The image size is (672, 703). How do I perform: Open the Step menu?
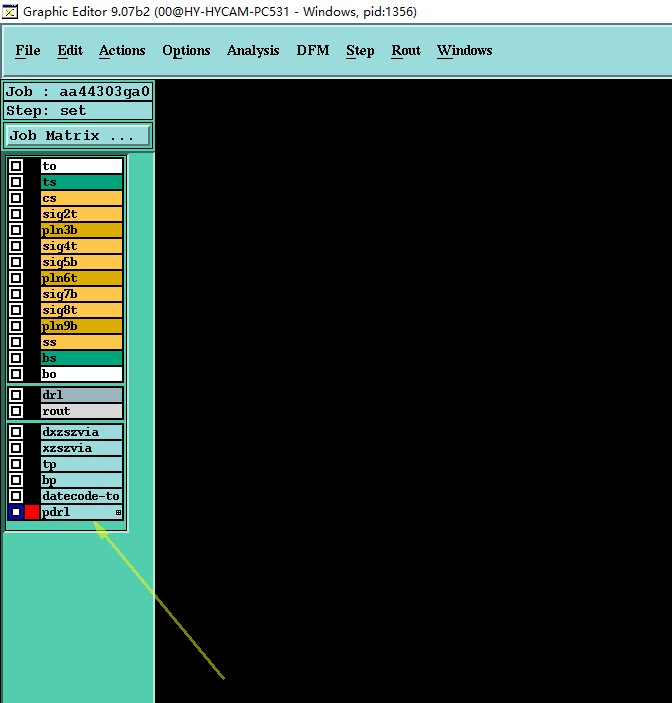[x=360, y=50]
